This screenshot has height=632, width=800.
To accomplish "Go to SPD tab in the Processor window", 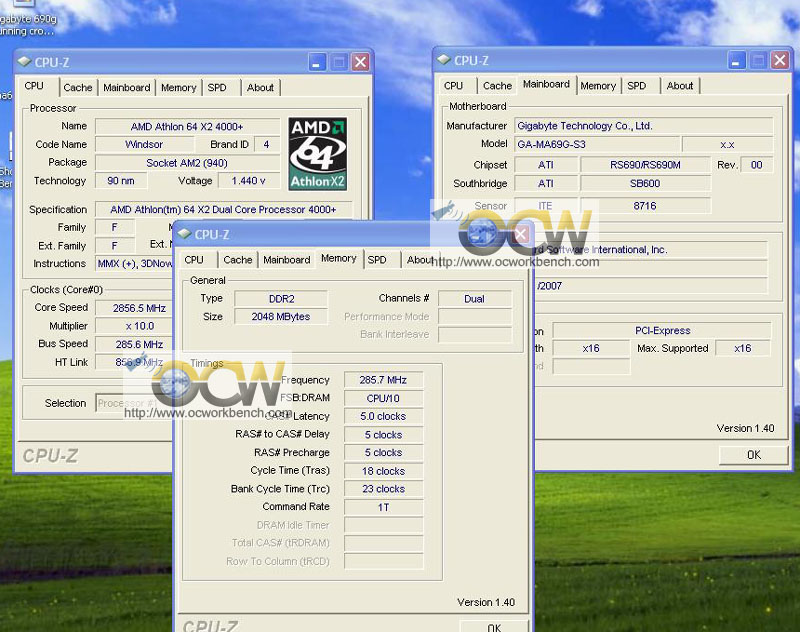I will tap(217, 87).
